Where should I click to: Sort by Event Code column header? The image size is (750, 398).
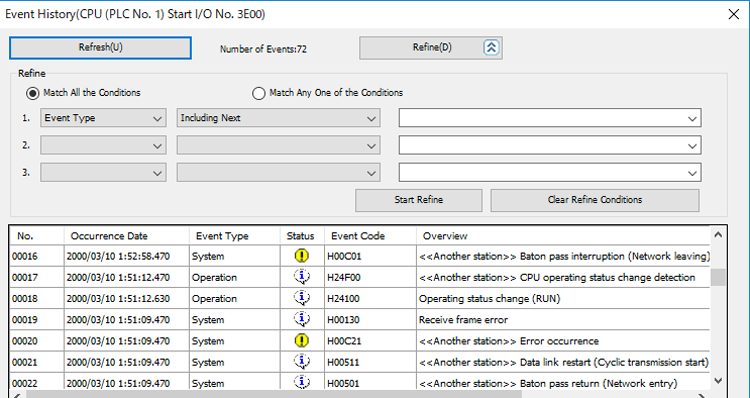pyautogui.click(x=370, y=236)
